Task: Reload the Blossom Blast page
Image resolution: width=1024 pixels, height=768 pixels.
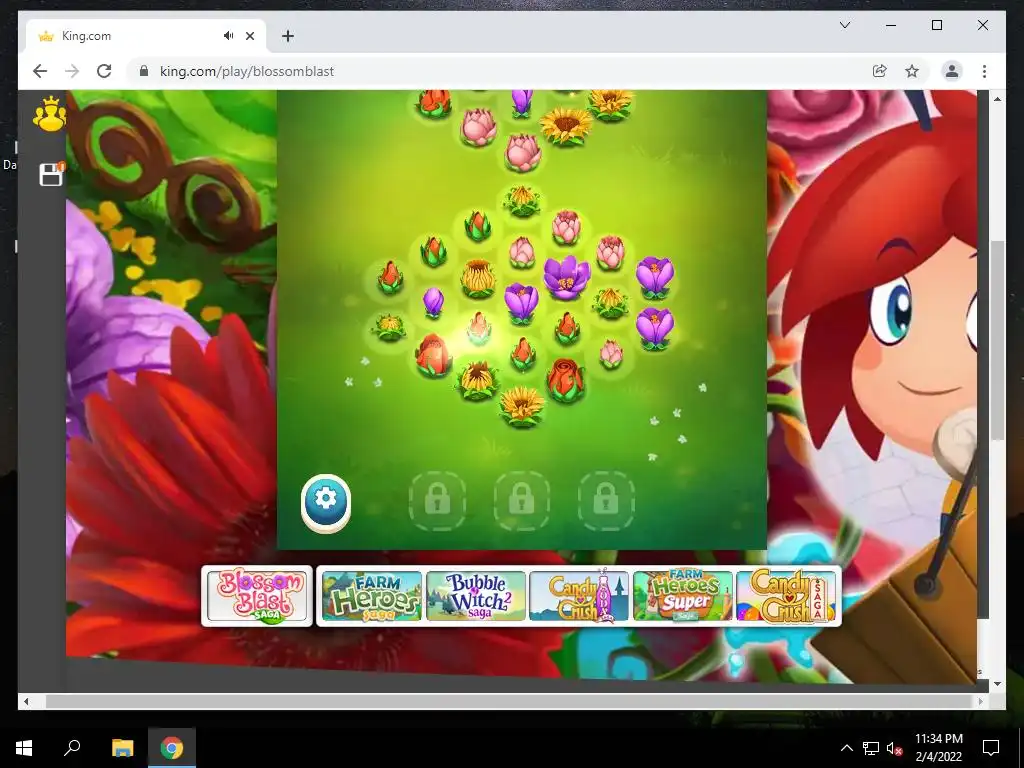Action: point(104,71)
